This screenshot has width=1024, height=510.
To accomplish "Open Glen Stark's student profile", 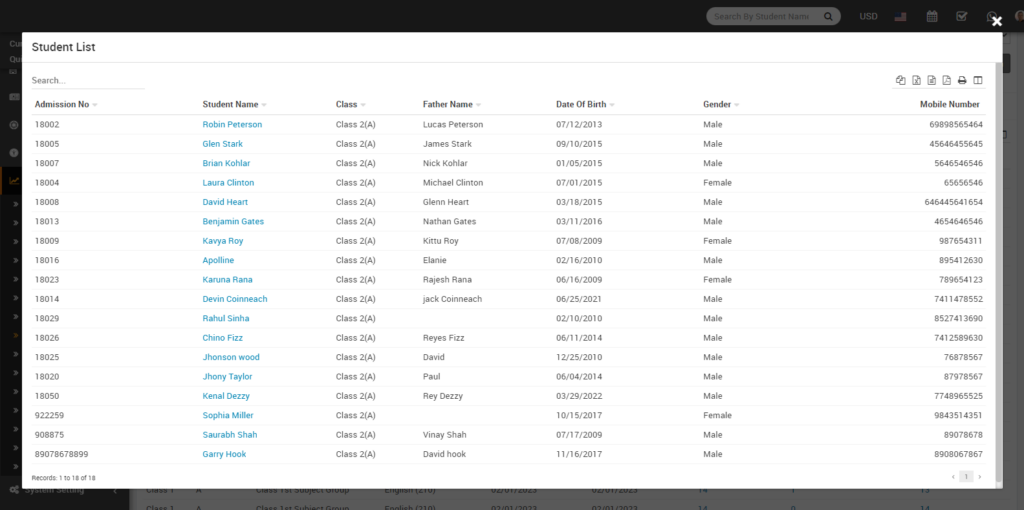I will pos(223,144).
